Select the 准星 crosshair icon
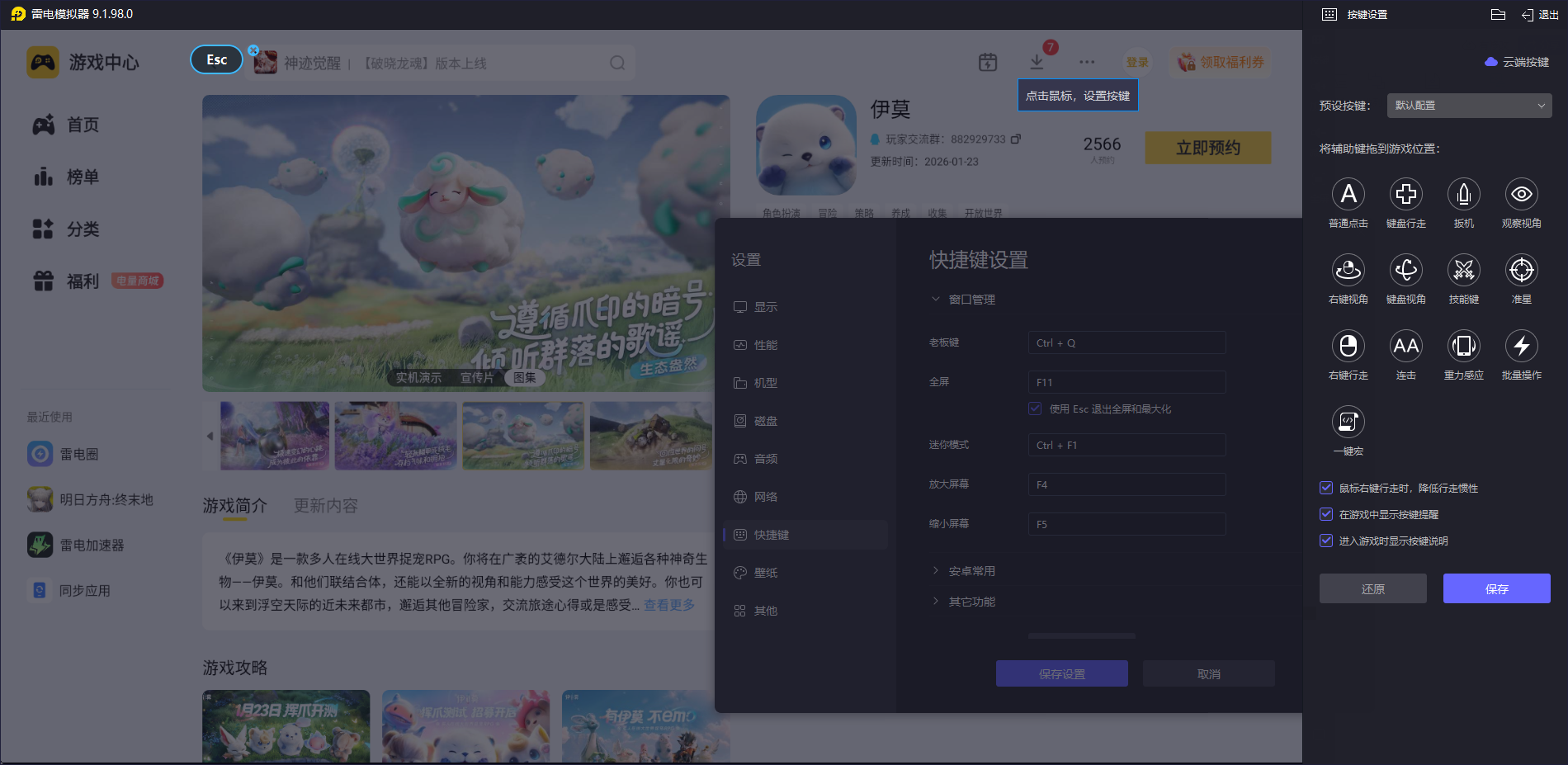 1521,271
